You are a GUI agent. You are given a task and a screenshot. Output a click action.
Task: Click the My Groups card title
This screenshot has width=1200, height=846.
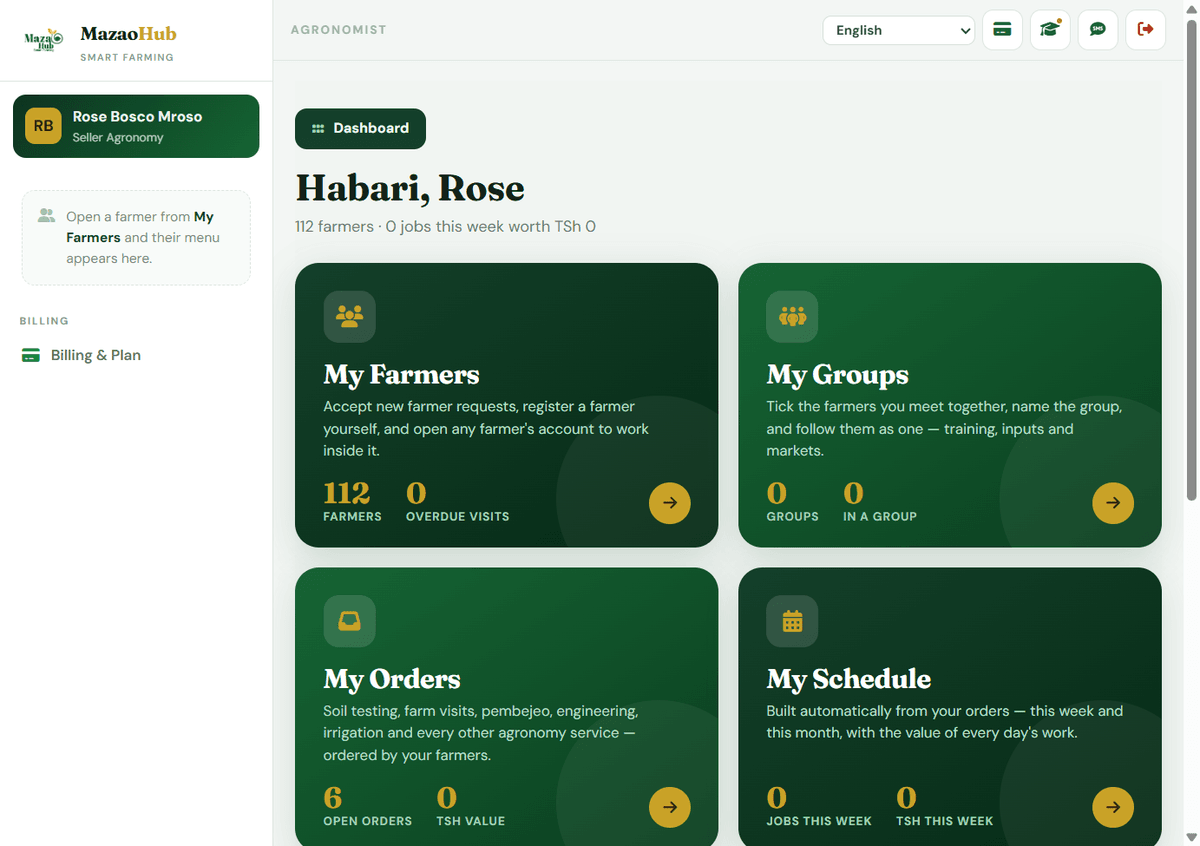(837, 375)
